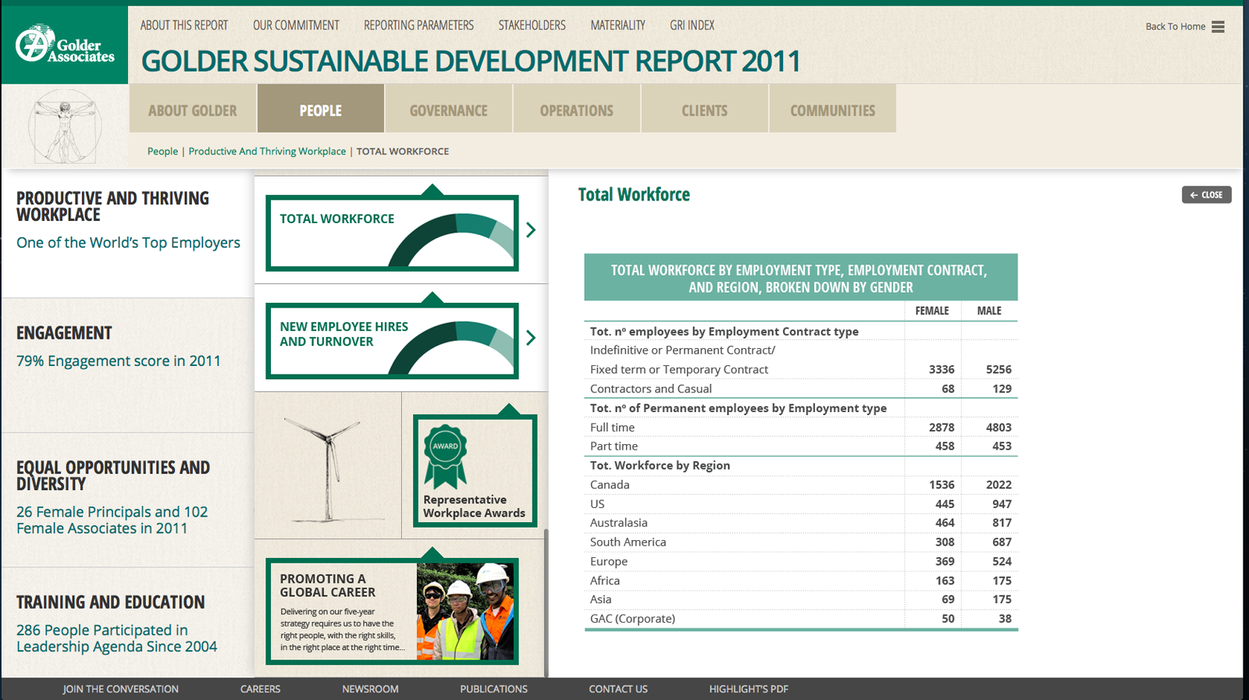Expand New Employee Hires and Turnover arrow

pos(531,338)
